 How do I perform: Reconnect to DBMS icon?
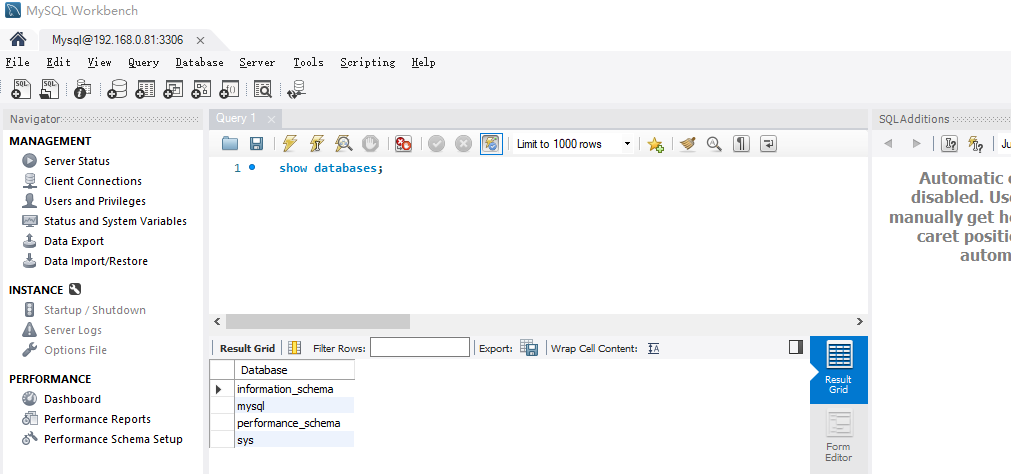297,89
